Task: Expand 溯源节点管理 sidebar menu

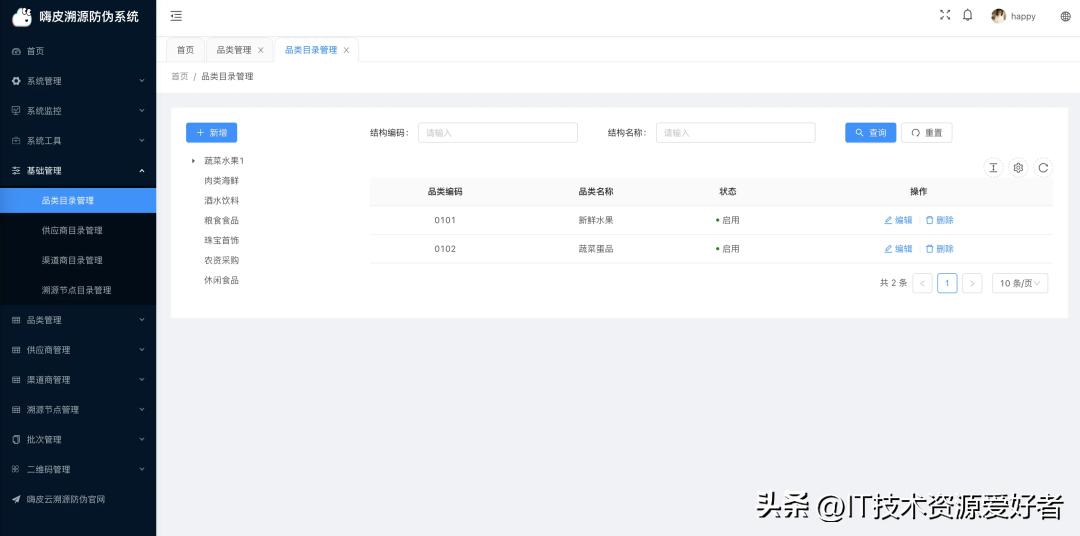Action: (x=78, y=409)
